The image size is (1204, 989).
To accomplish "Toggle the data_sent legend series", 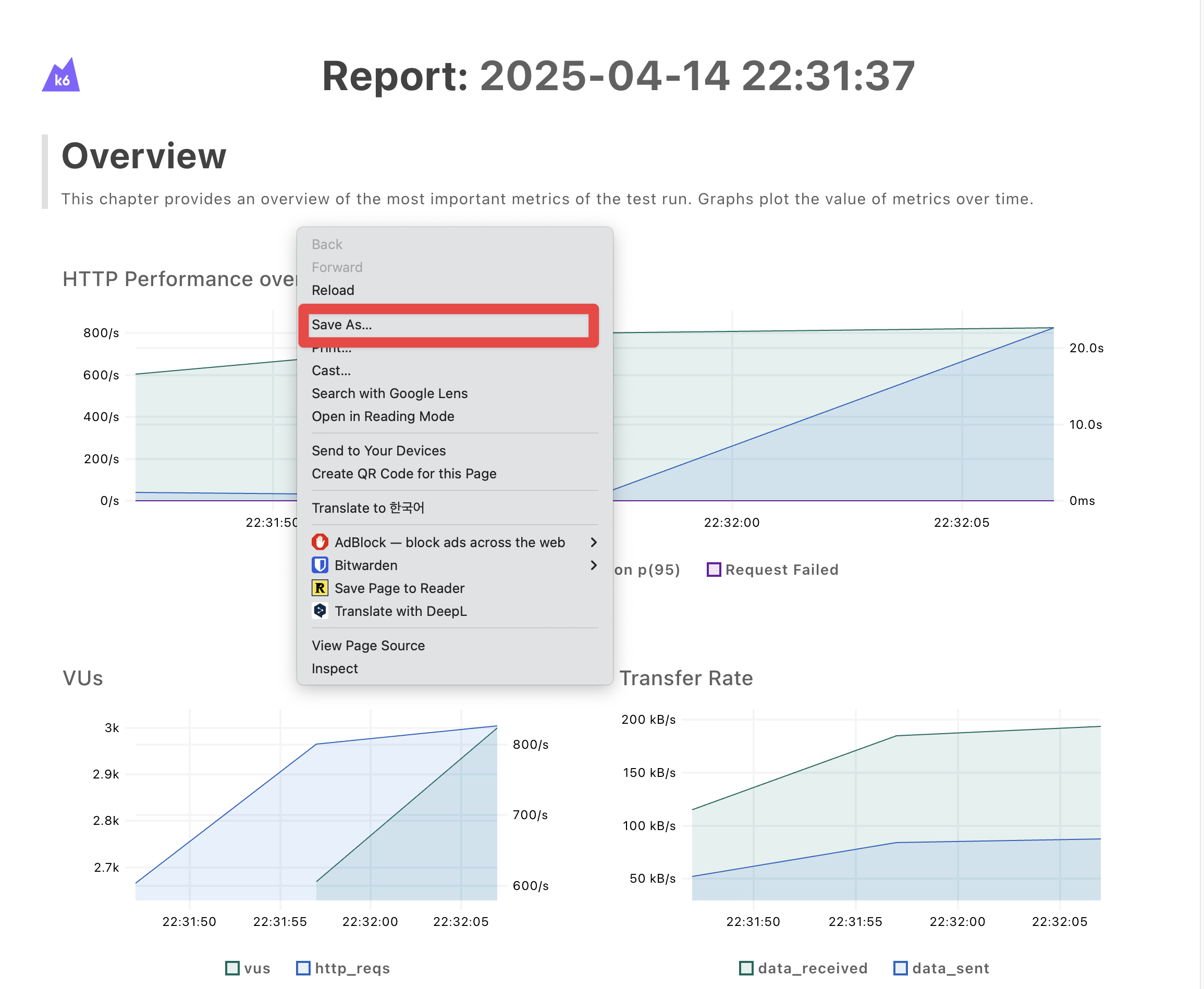I will tap(900, 968).
